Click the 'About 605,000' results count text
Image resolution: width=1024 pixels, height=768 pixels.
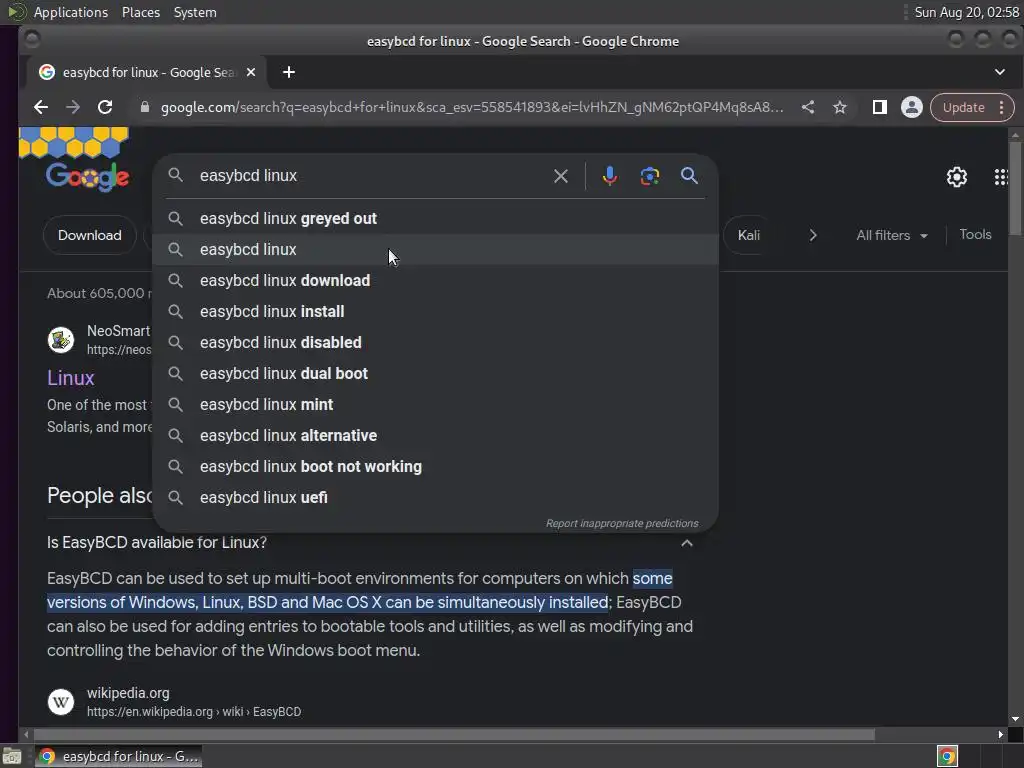point(99,293)
